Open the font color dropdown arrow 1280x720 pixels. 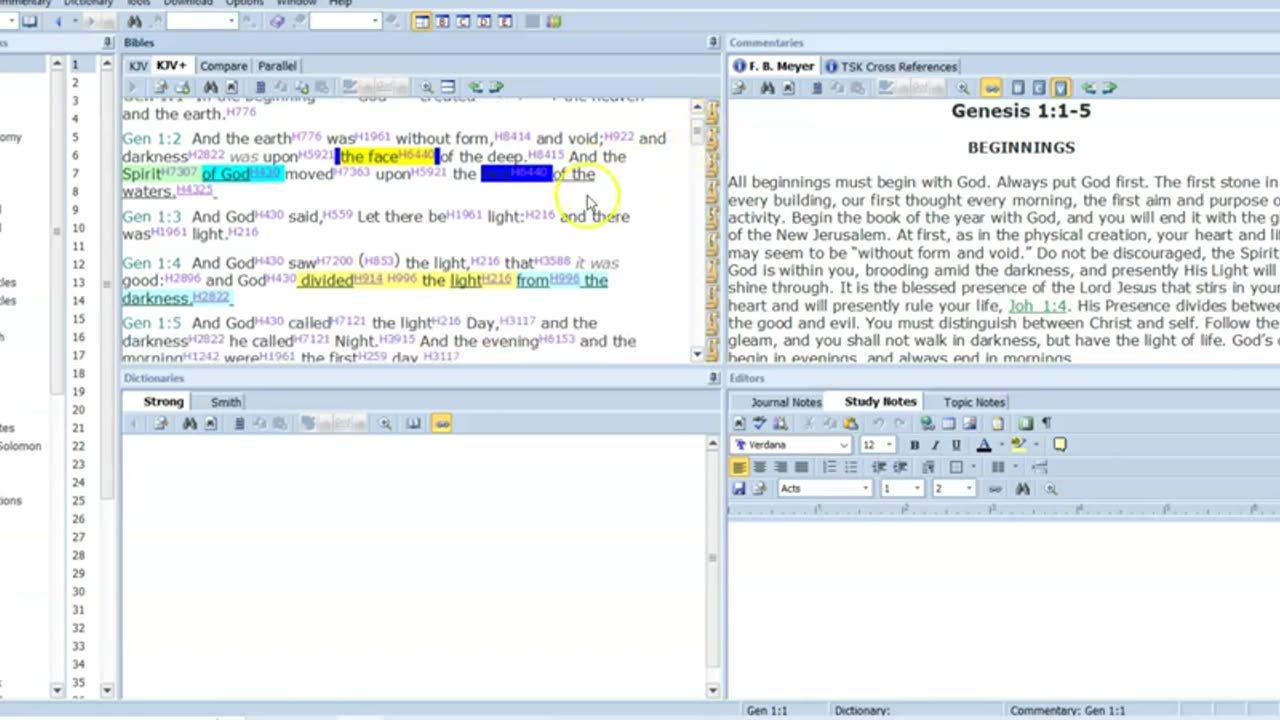point(1002,445)
